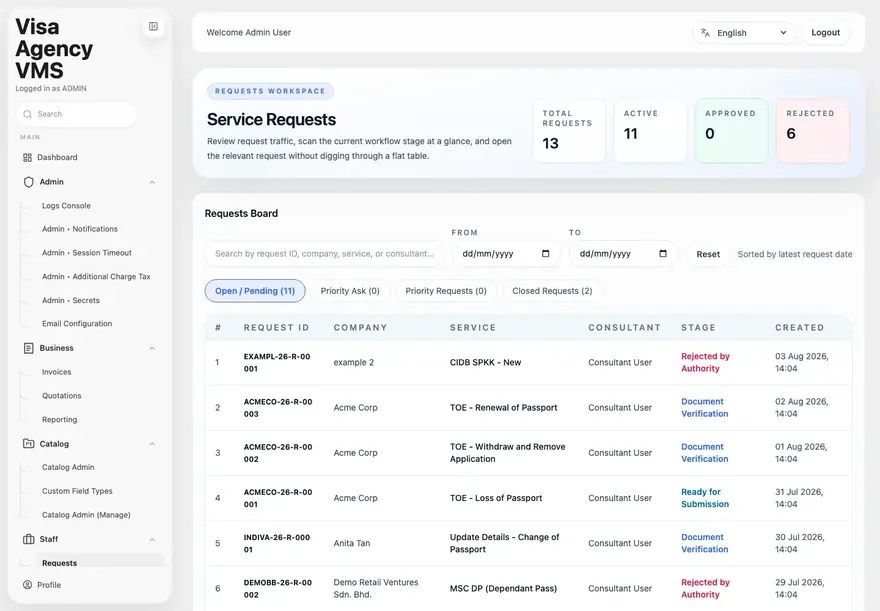The width and height of the screenshot is (880, 611).
Task: Click the Dashboard grid icon
Action: coord(27,158)
